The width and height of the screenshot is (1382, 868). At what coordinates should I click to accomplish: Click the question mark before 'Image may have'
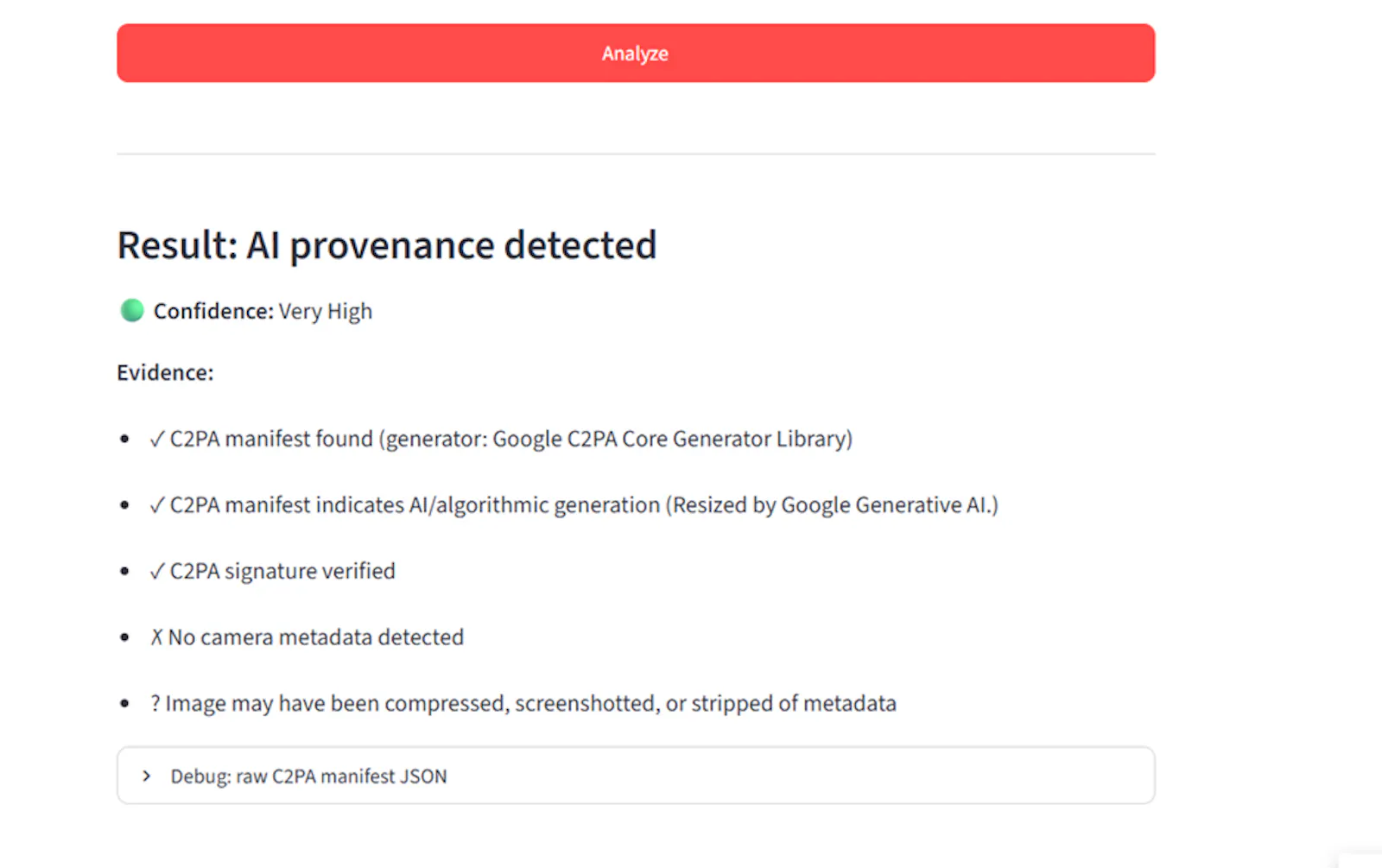155,703
